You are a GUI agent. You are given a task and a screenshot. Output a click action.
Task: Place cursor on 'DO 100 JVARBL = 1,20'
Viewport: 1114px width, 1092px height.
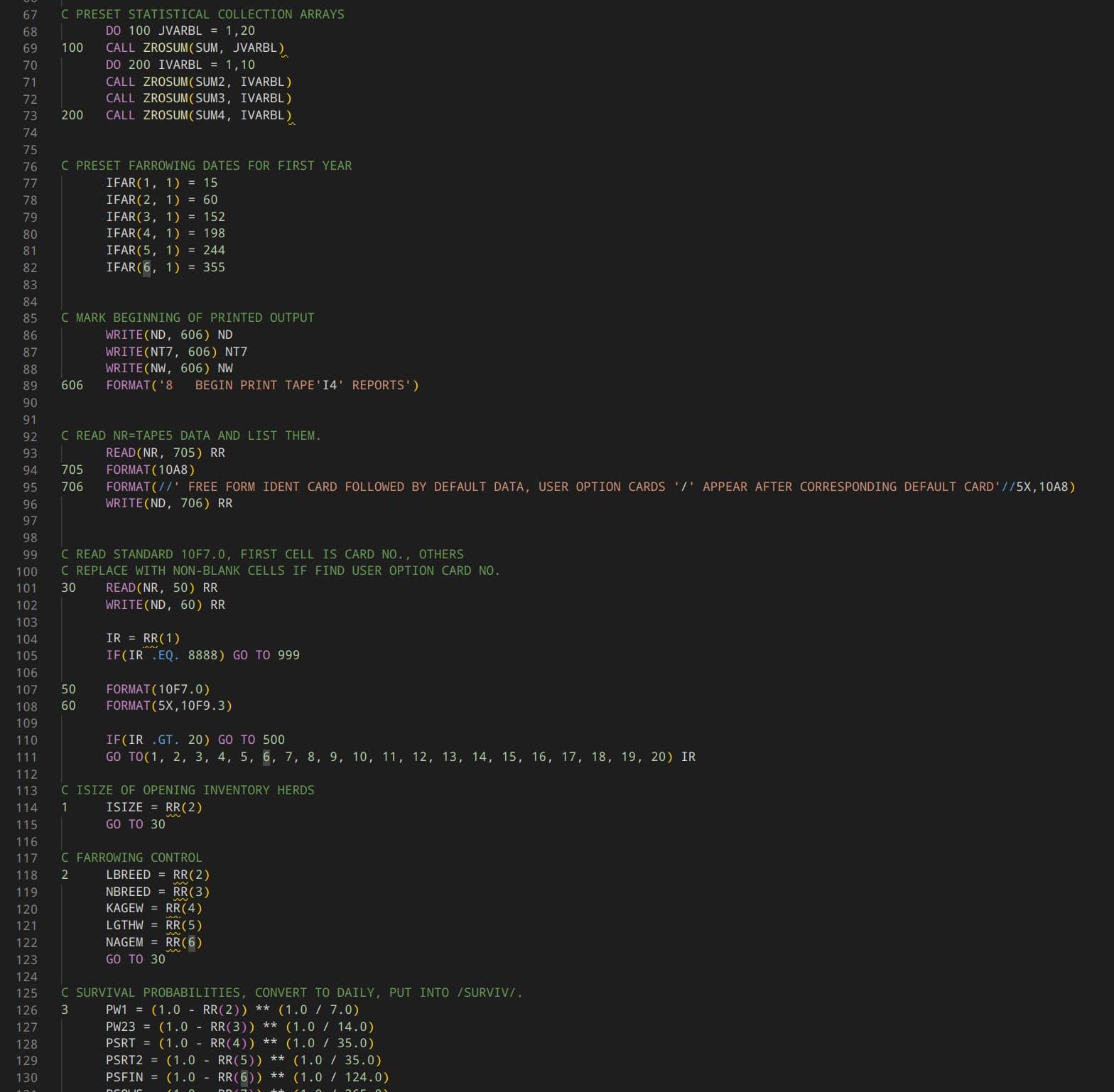180,31
